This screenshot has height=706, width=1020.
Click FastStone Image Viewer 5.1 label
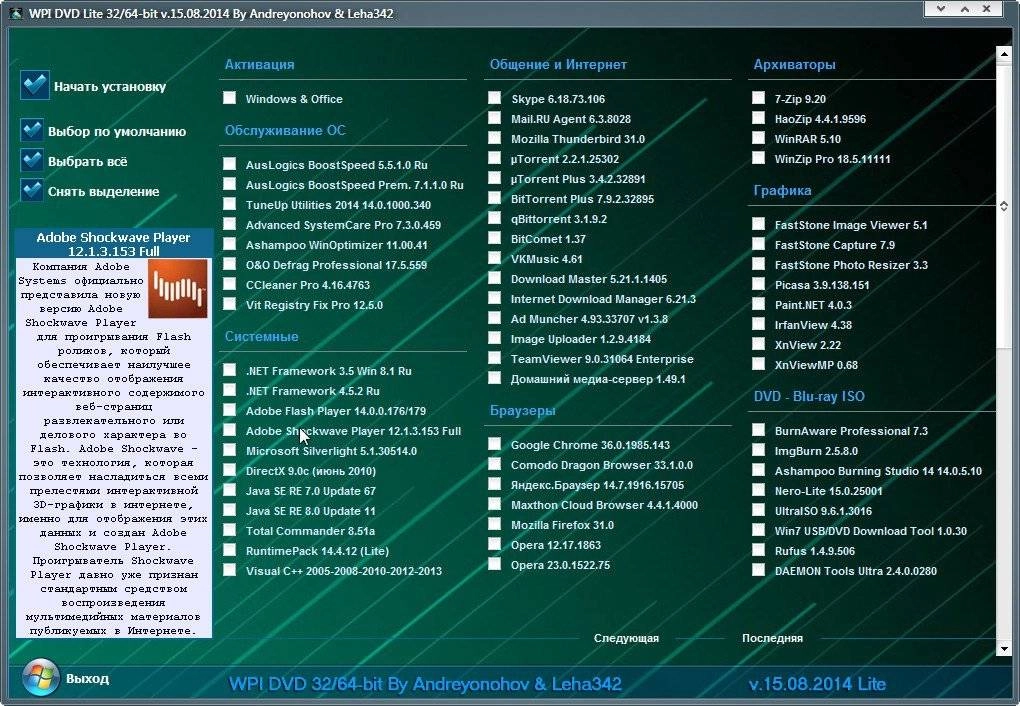pyautogui.click(x=851, y=225)
